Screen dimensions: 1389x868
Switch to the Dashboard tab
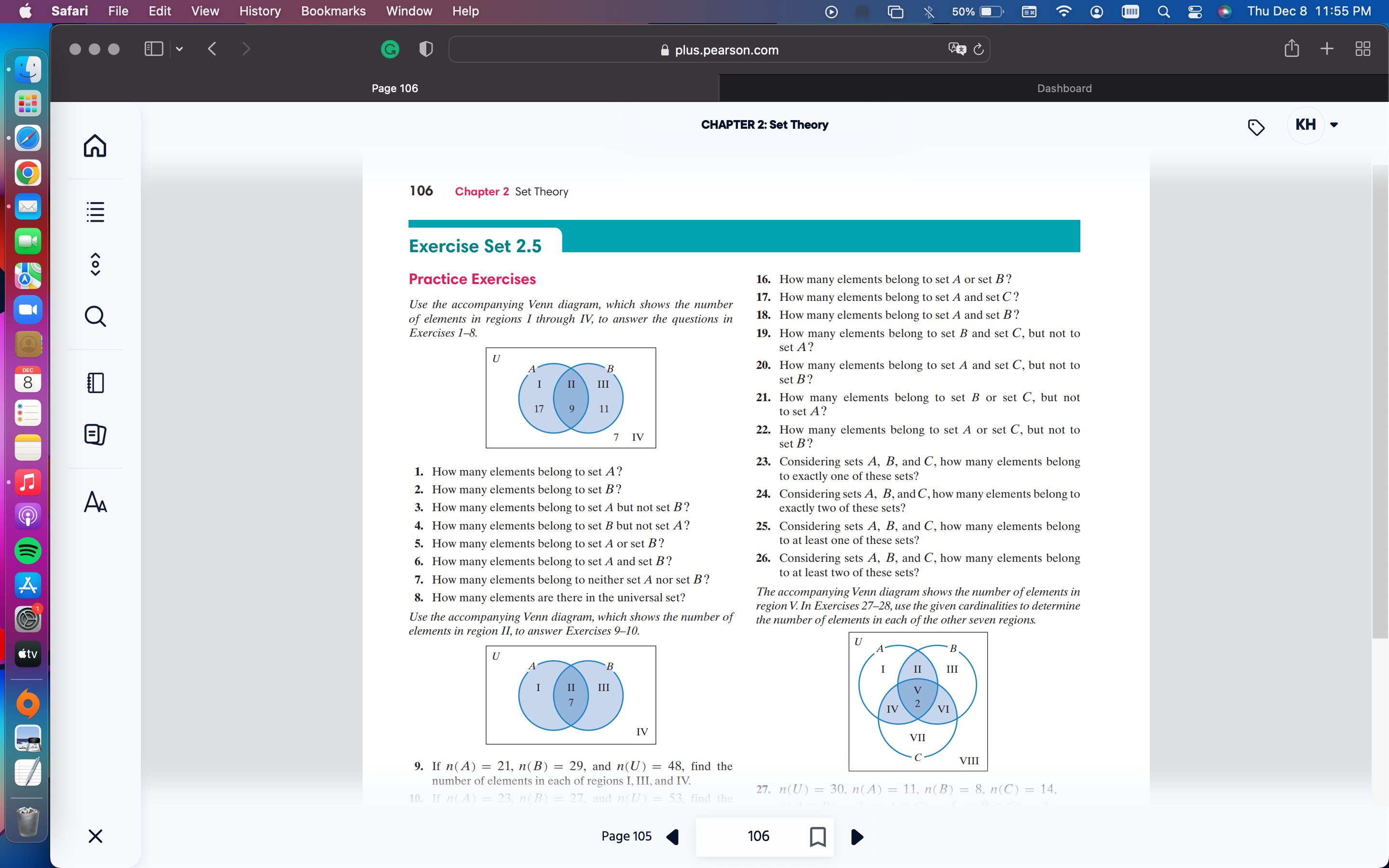click(1064, 88)
